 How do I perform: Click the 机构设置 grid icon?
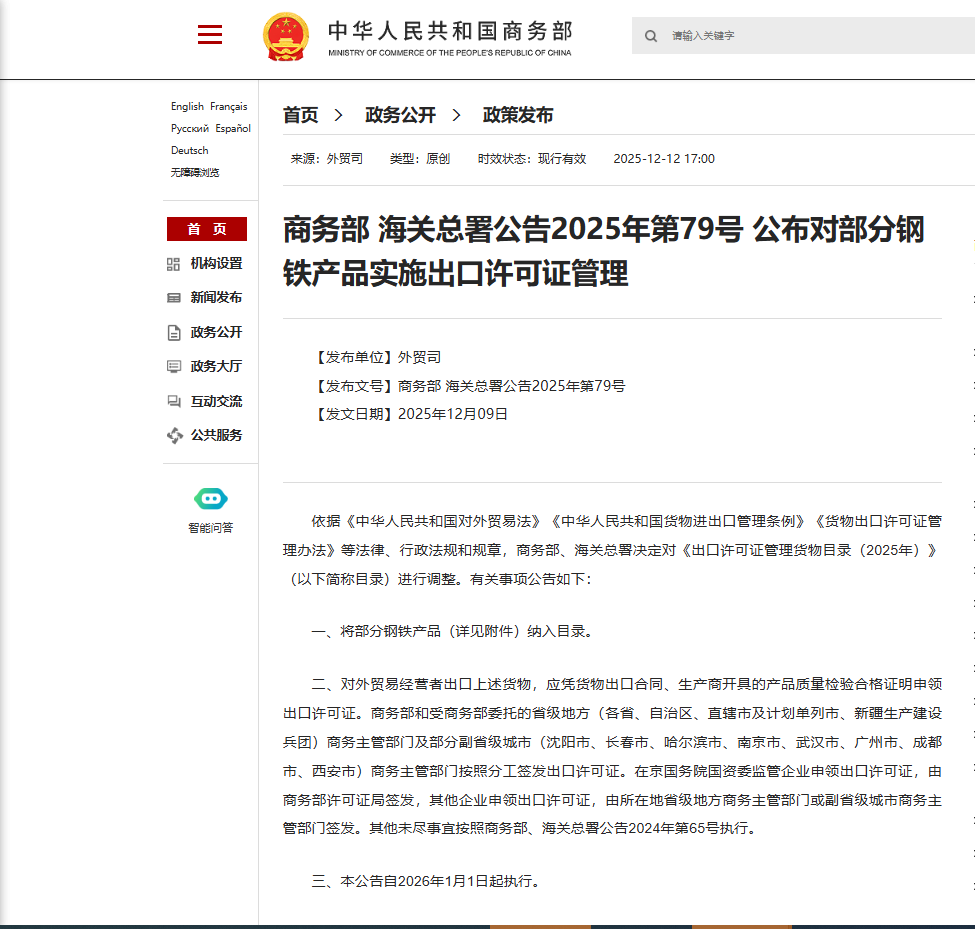[x=173, y=264]
